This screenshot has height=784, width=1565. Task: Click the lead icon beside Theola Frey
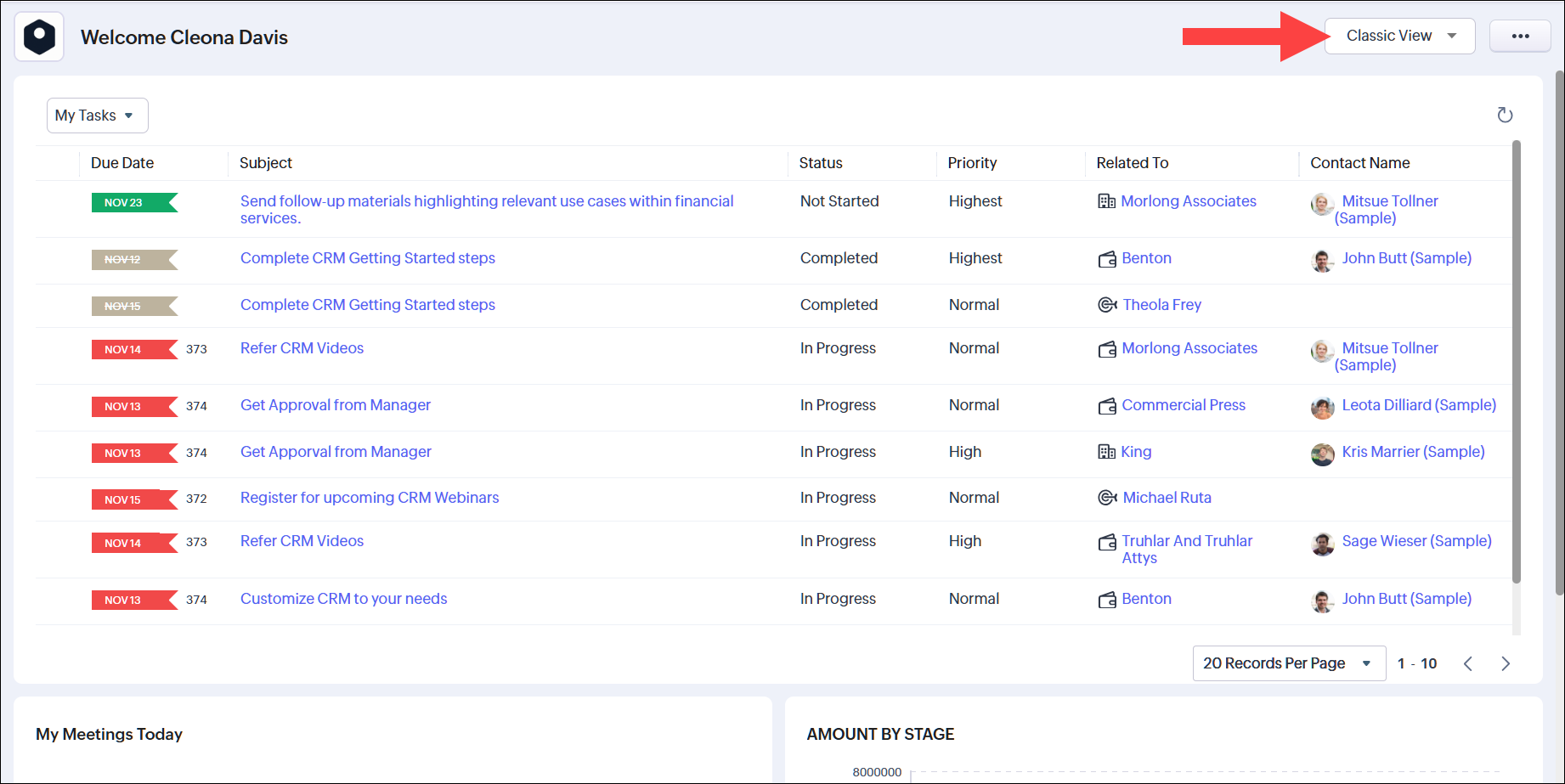pyautogui.click(x=1107, y=305)
